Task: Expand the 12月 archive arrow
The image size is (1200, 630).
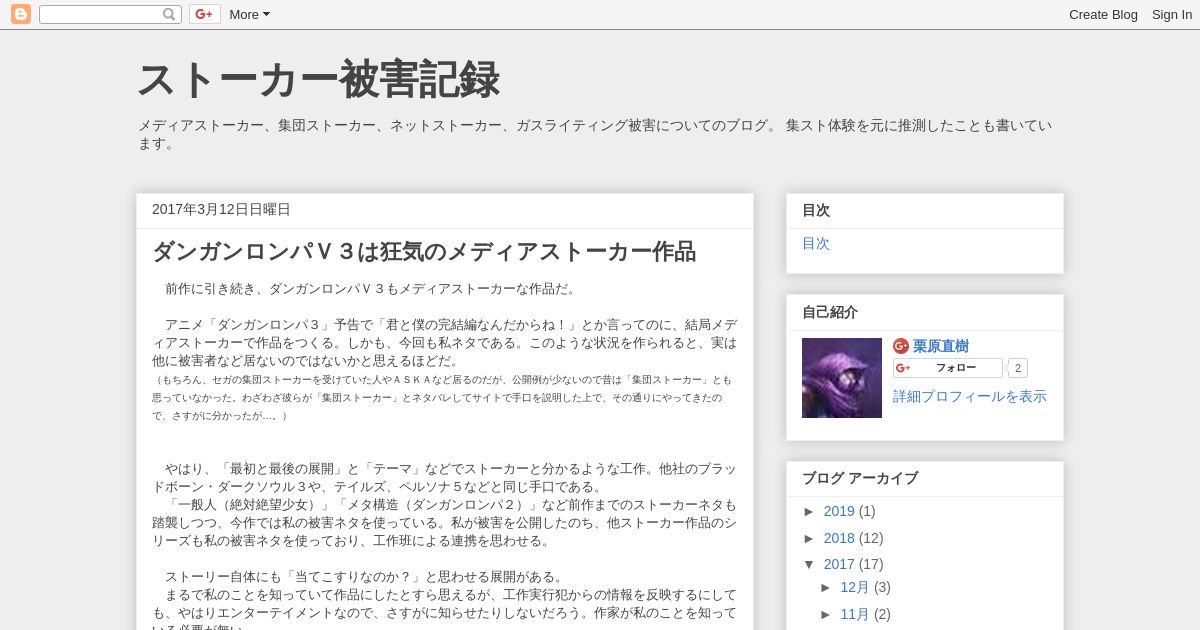Action: pyautogui.click(x=826, y=587)
